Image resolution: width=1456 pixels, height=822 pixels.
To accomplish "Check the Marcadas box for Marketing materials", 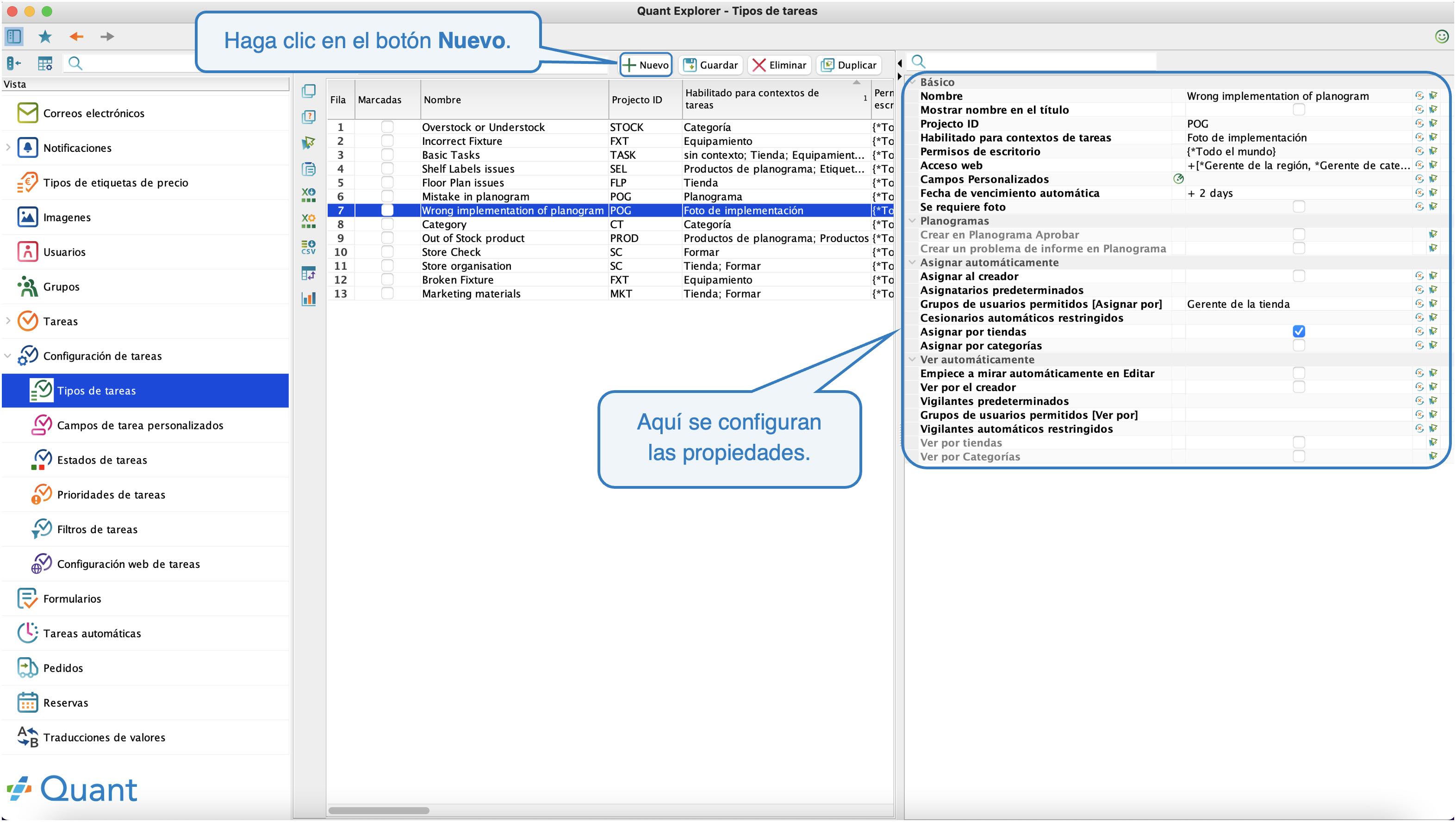I will pos(387,293).
